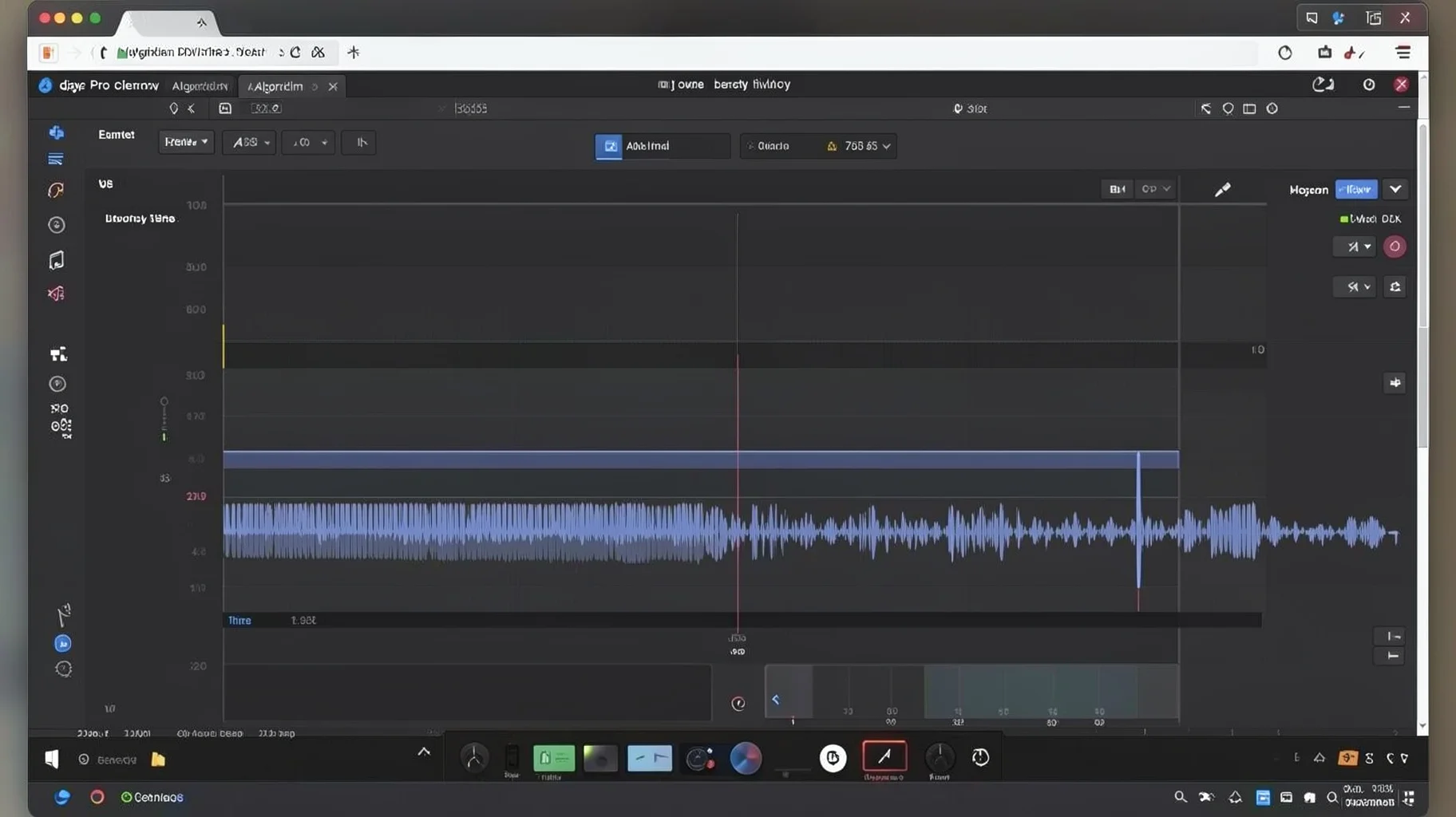Toggle the BH button above the timeline
1456x817 pixels.
pos(1117,189)
